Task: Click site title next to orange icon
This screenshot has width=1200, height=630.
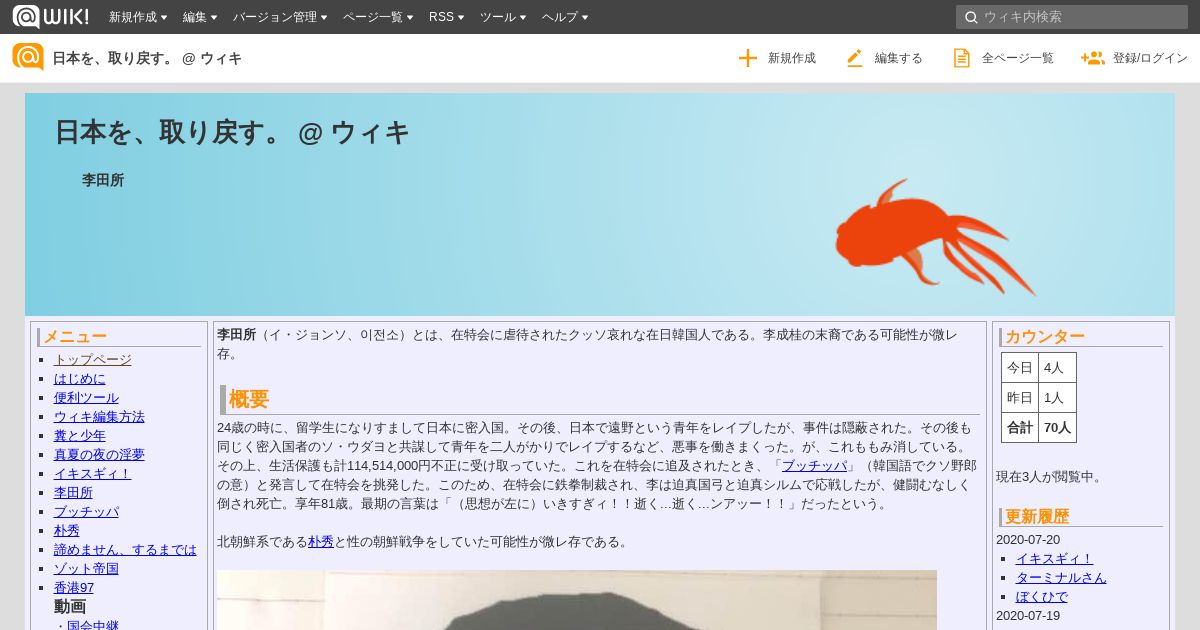Action: (x=147, y=58)
